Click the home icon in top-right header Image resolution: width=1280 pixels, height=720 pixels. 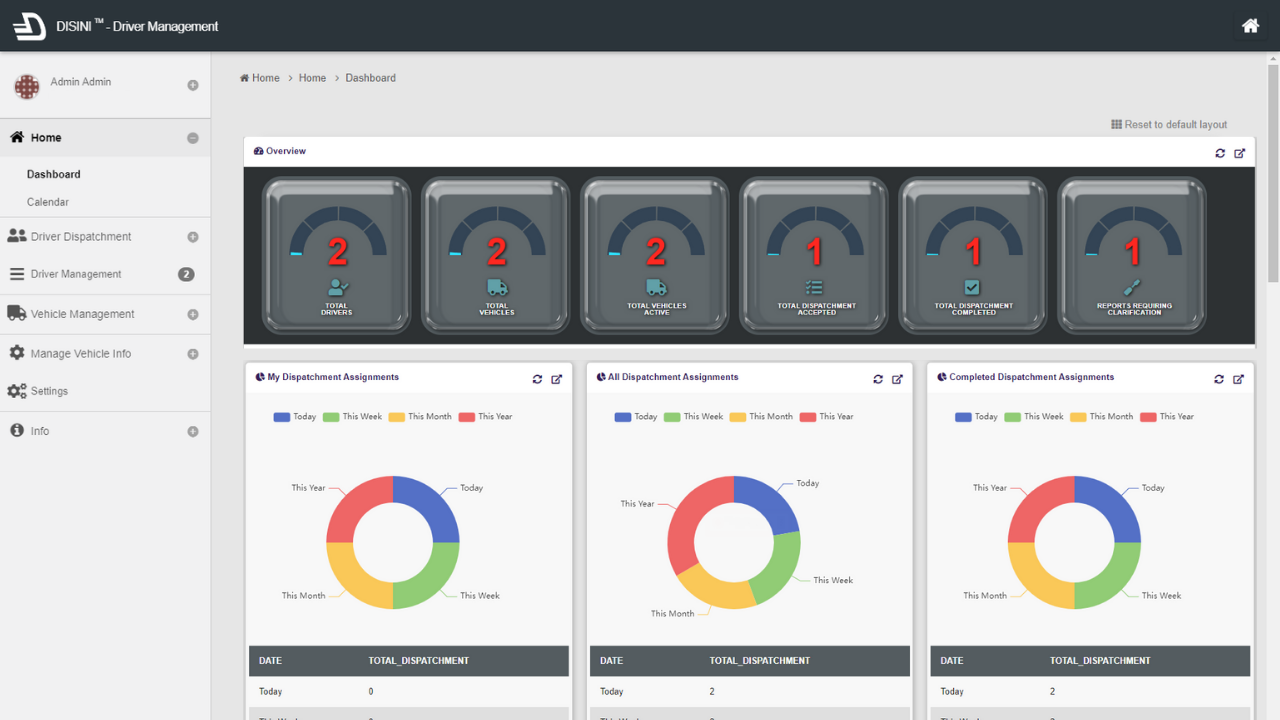[x=1250, y=26]
